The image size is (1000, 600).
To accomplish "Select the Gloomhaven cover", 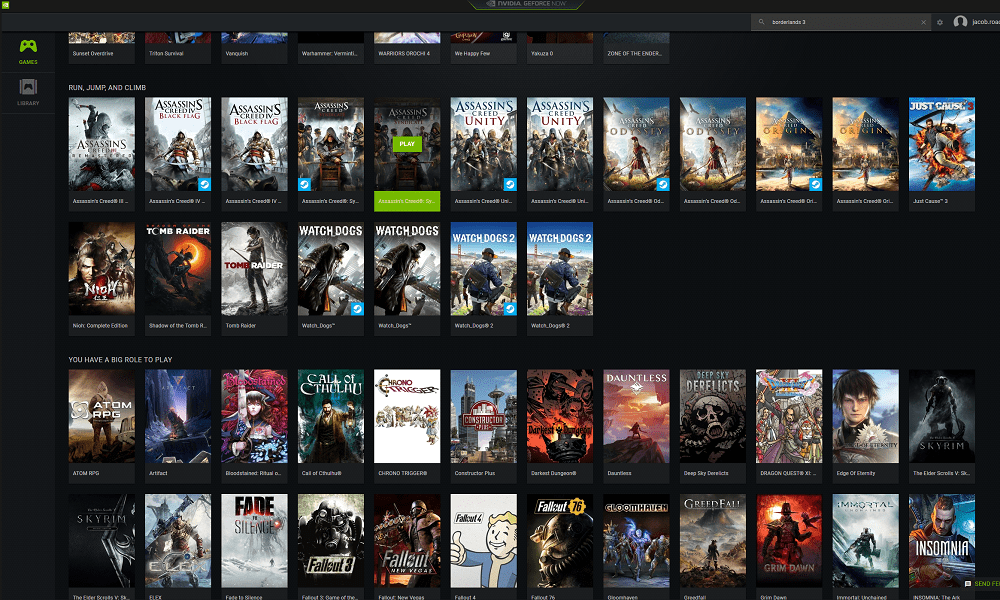I will click(x=636, y=541).
